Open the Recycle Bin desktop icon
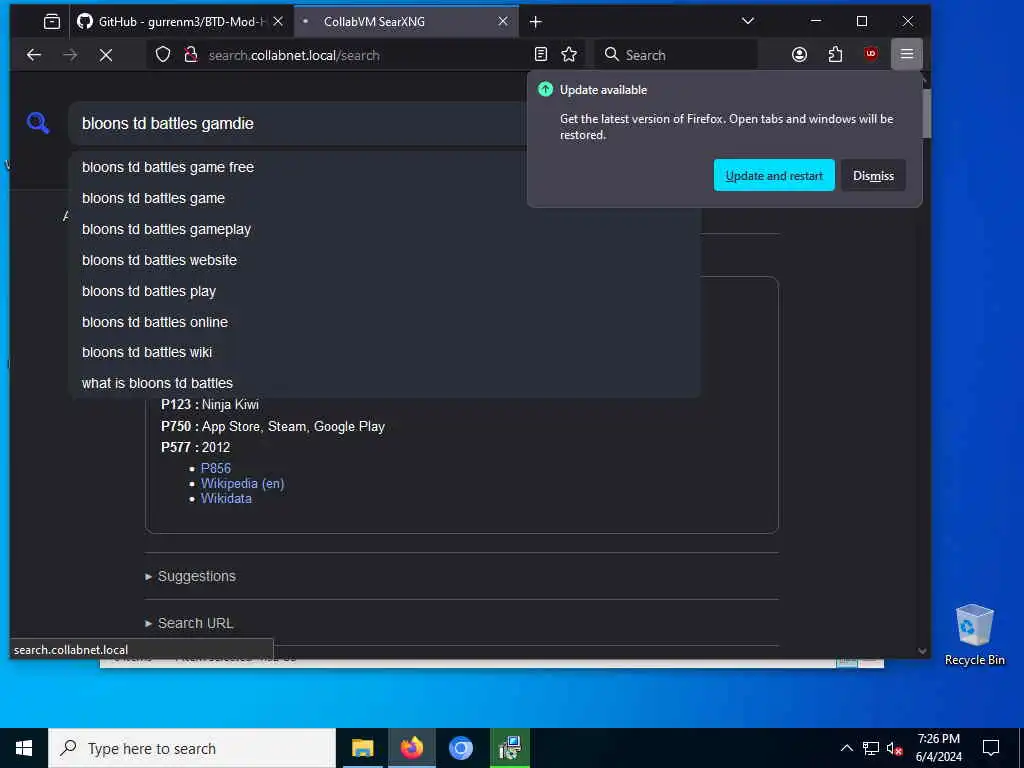The image size is (1024, 768). pyautogui.click(x=974, y=634)
